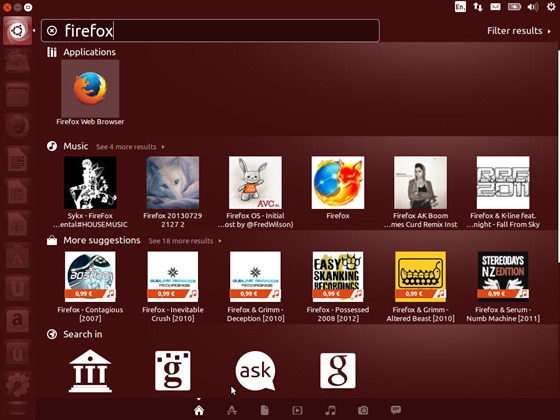This screenshot has width=560, height=420.
Task: Expand the Filter results panel
Action: point(519,31)
